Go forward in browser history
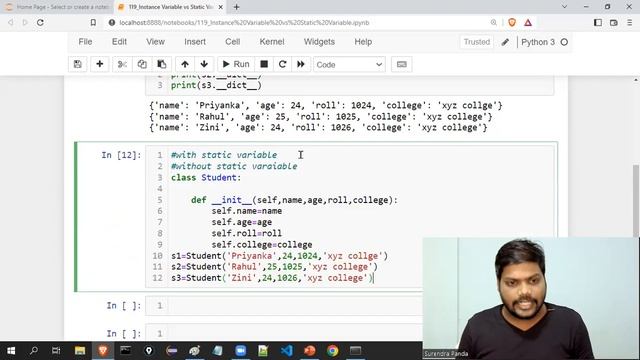 [25, 22]
